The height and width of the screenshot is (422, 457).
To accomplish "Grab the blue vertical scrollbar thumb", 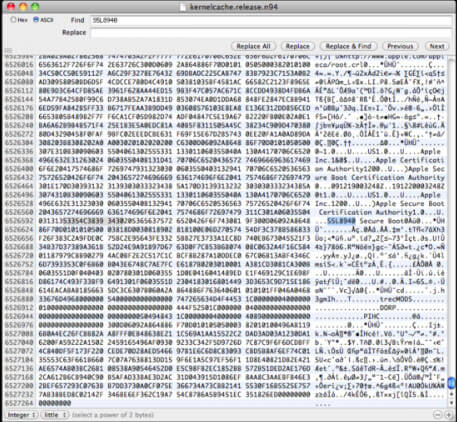I will (451, 383).
